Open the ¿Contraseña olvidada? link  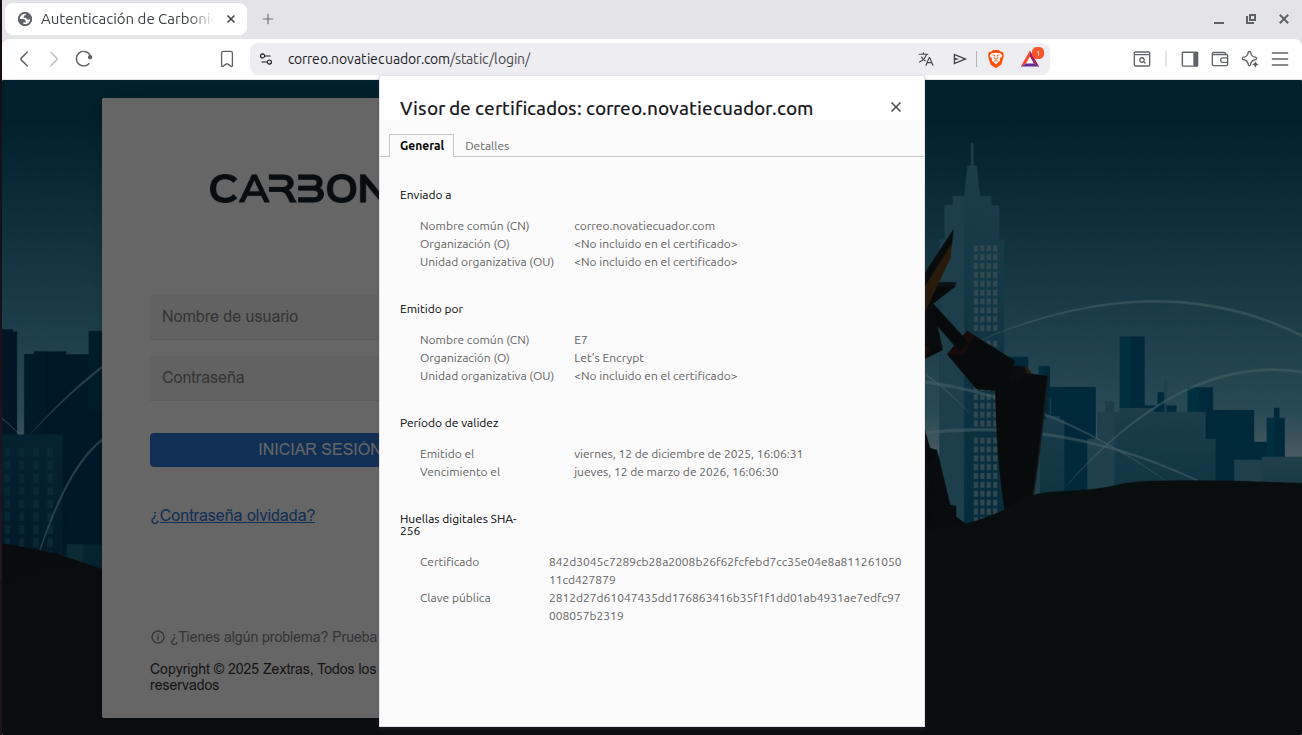233,516
